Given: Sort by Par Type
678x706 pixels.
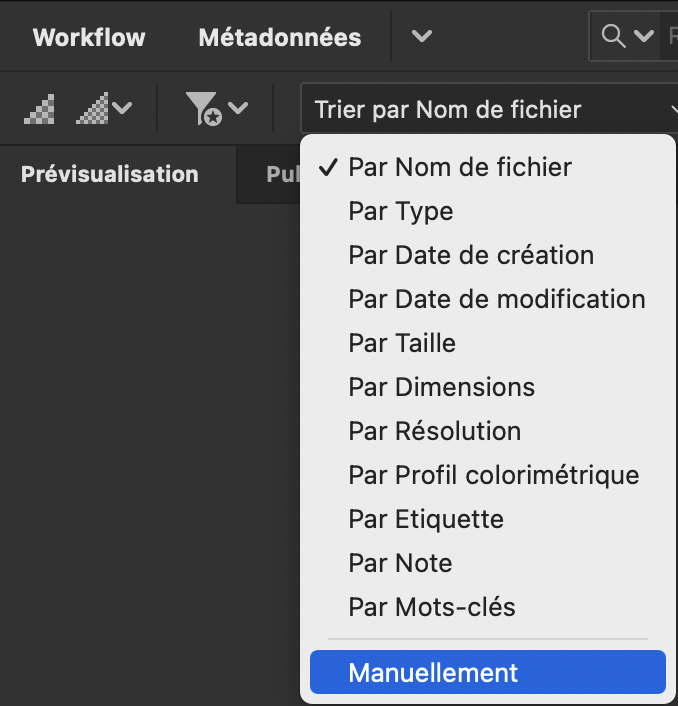Looking at the screenshot, I should pos(401,211).
